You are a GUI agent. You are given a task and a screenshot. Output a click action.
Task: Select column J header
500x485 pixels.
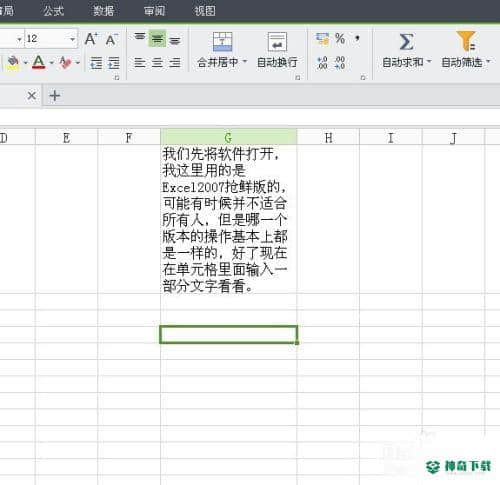click(x=453, y=137)
